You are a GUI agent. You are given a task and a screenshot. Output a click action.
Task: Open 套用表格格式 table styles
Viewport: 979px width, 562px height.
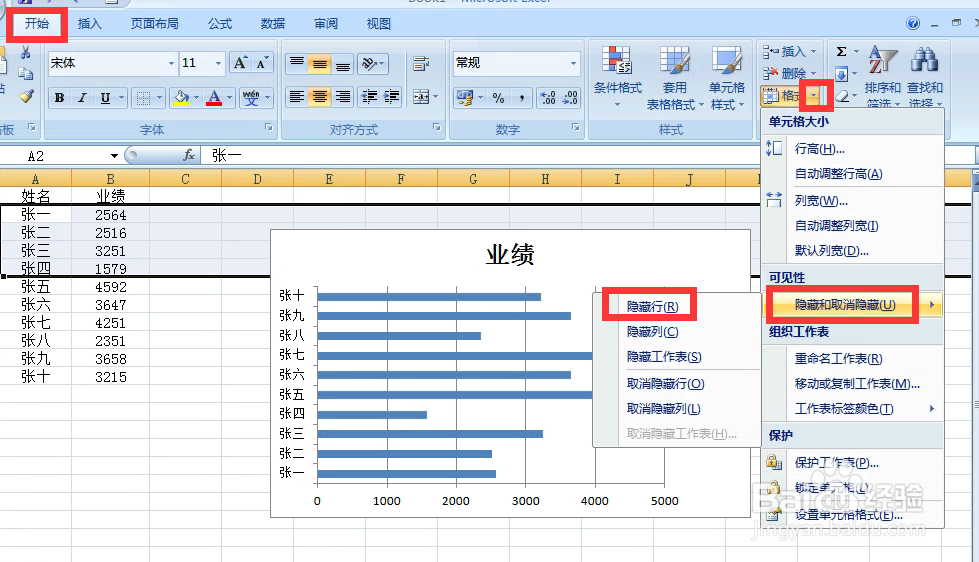pos(674,78)
